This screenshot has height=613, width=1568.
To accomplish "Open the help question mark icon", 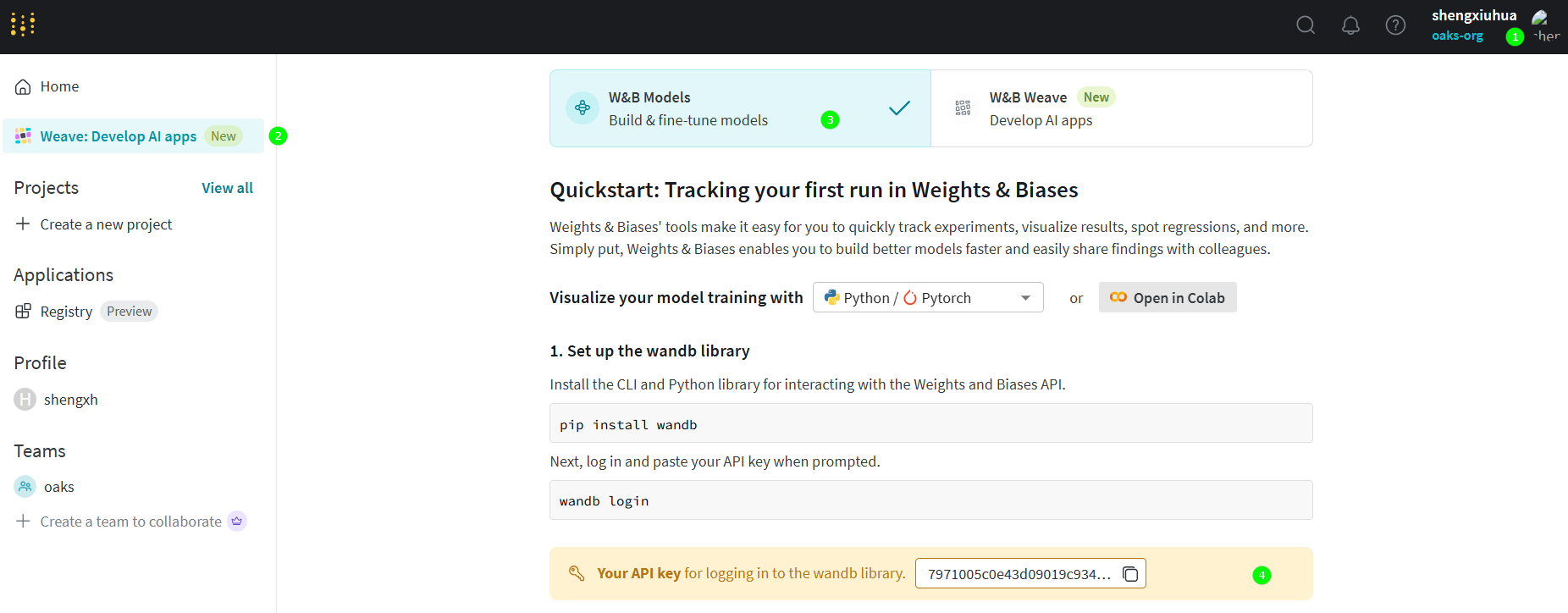I will [x=1395, y=25].
